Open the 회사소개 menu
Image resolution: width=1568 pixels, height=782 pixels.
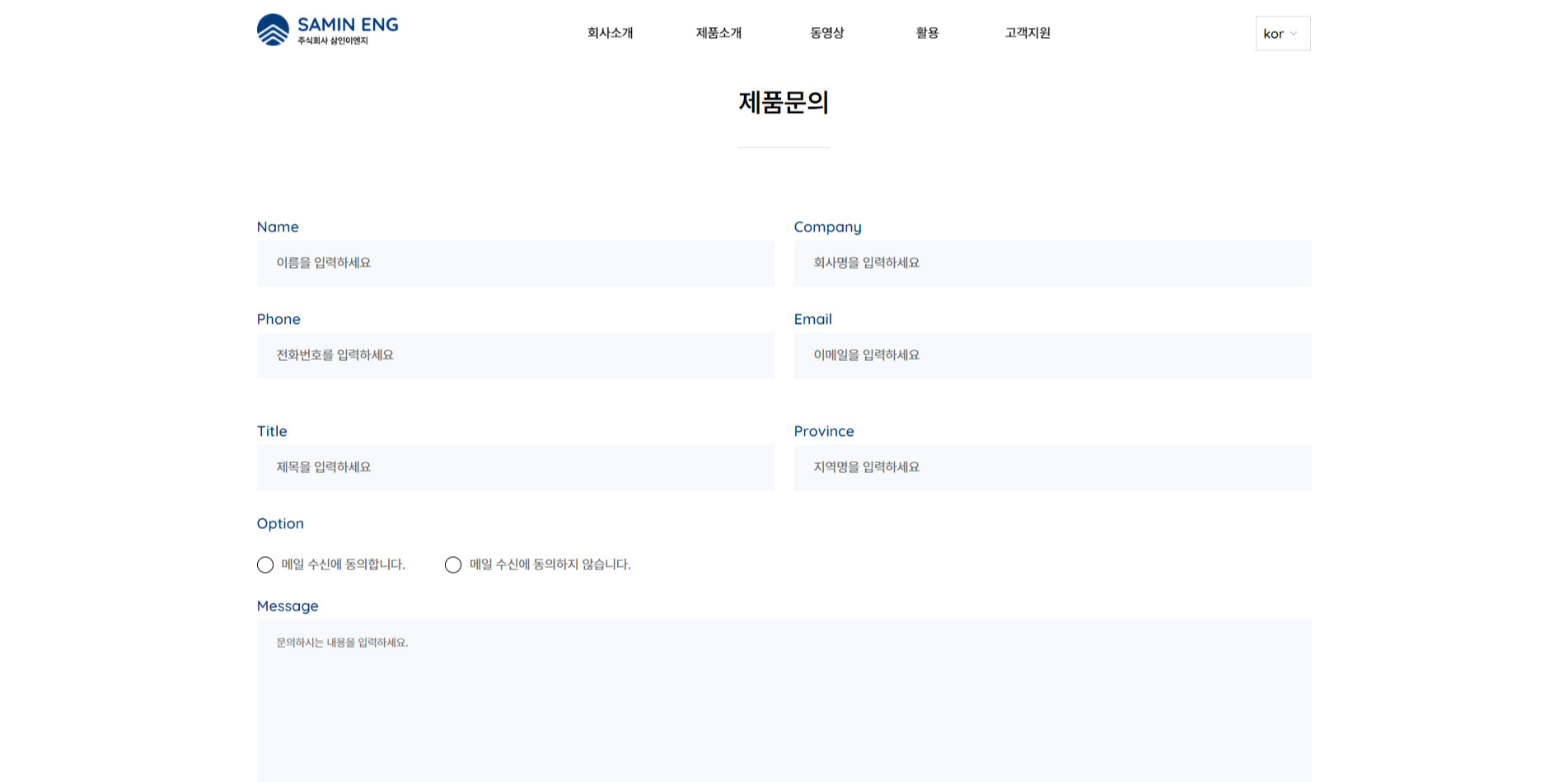click(x=610, y=33)
